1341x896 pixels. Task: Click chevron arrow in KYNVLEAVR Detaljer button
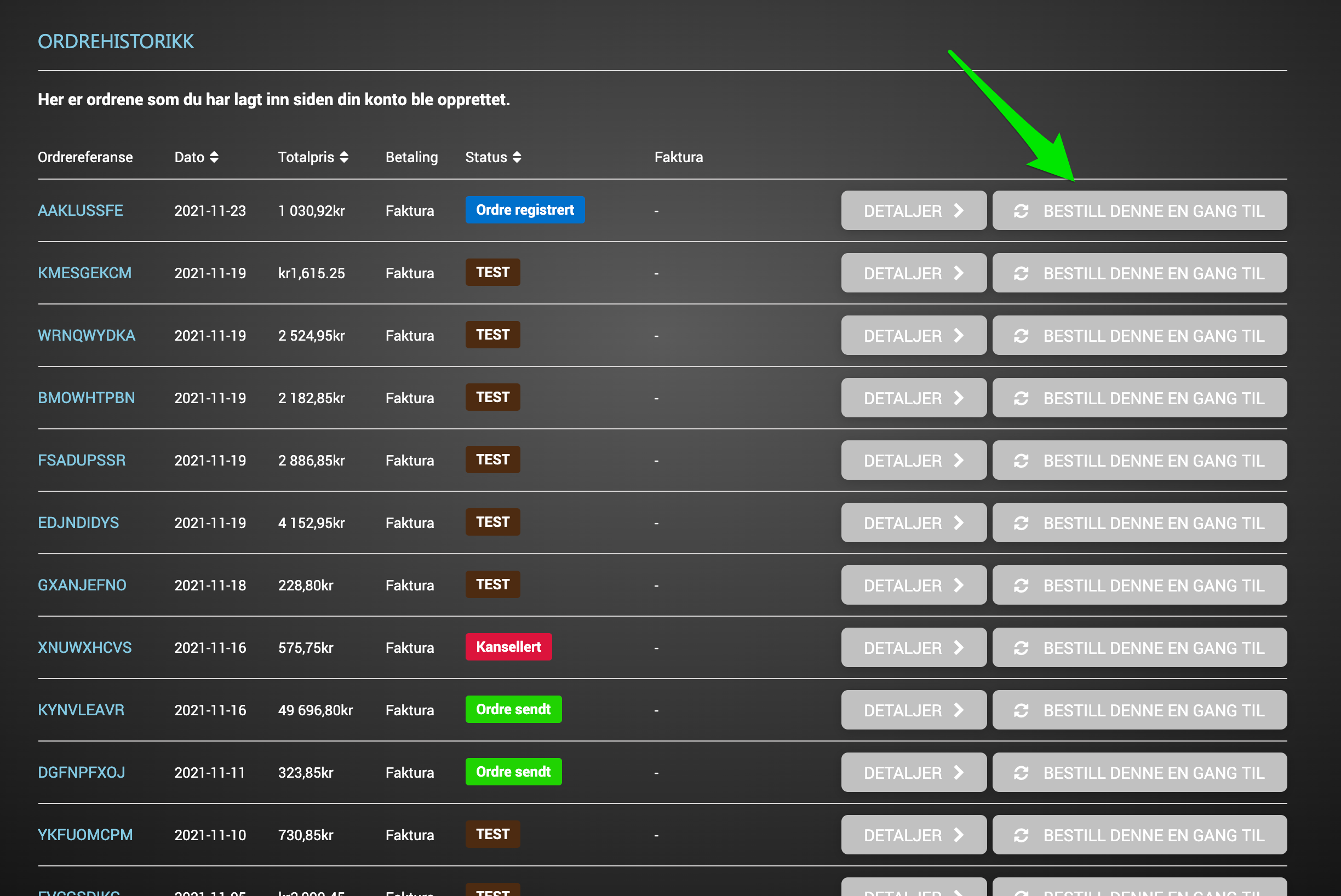959,710
